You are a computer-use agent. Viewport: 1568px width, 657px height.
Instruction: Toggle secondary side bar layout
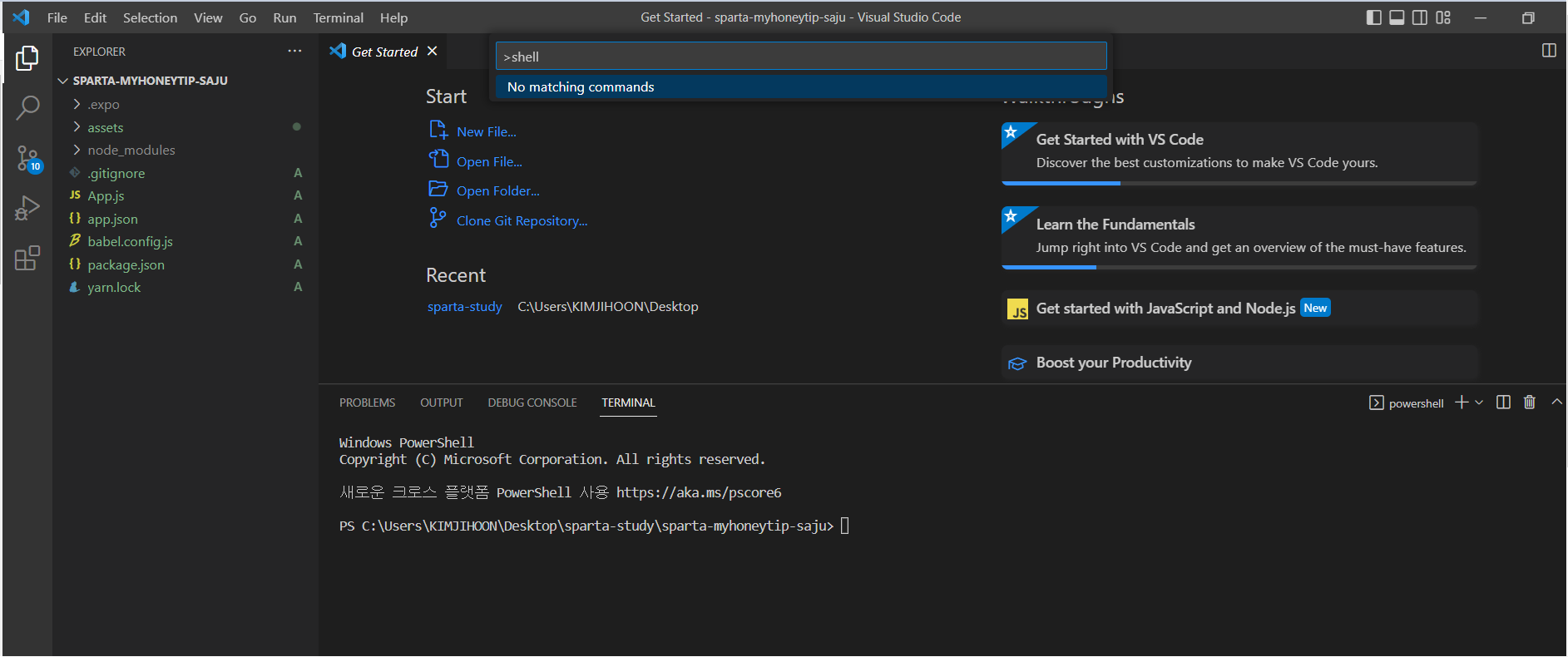pos(1420,17)
